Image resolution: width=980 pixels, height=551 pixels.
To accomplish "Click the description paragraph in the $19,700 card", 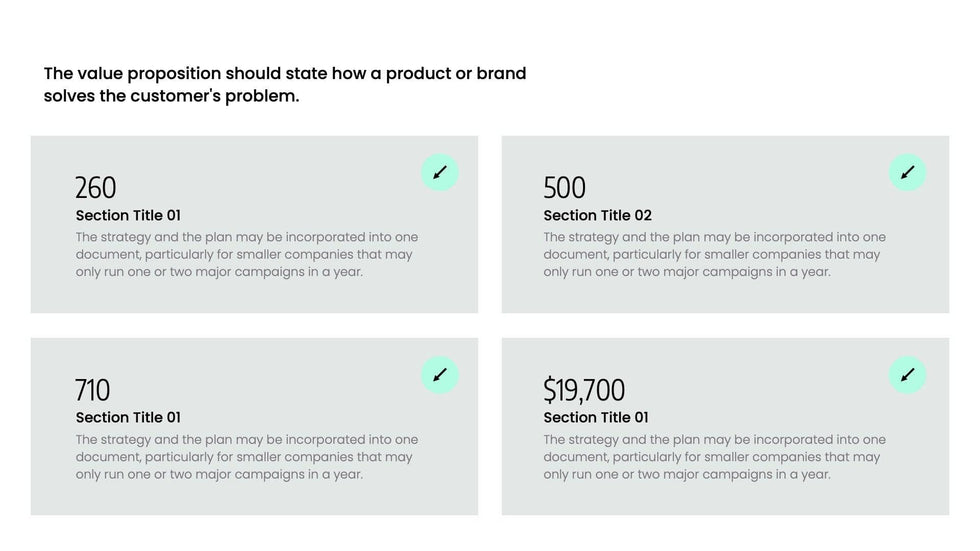I will coord(714,456).
